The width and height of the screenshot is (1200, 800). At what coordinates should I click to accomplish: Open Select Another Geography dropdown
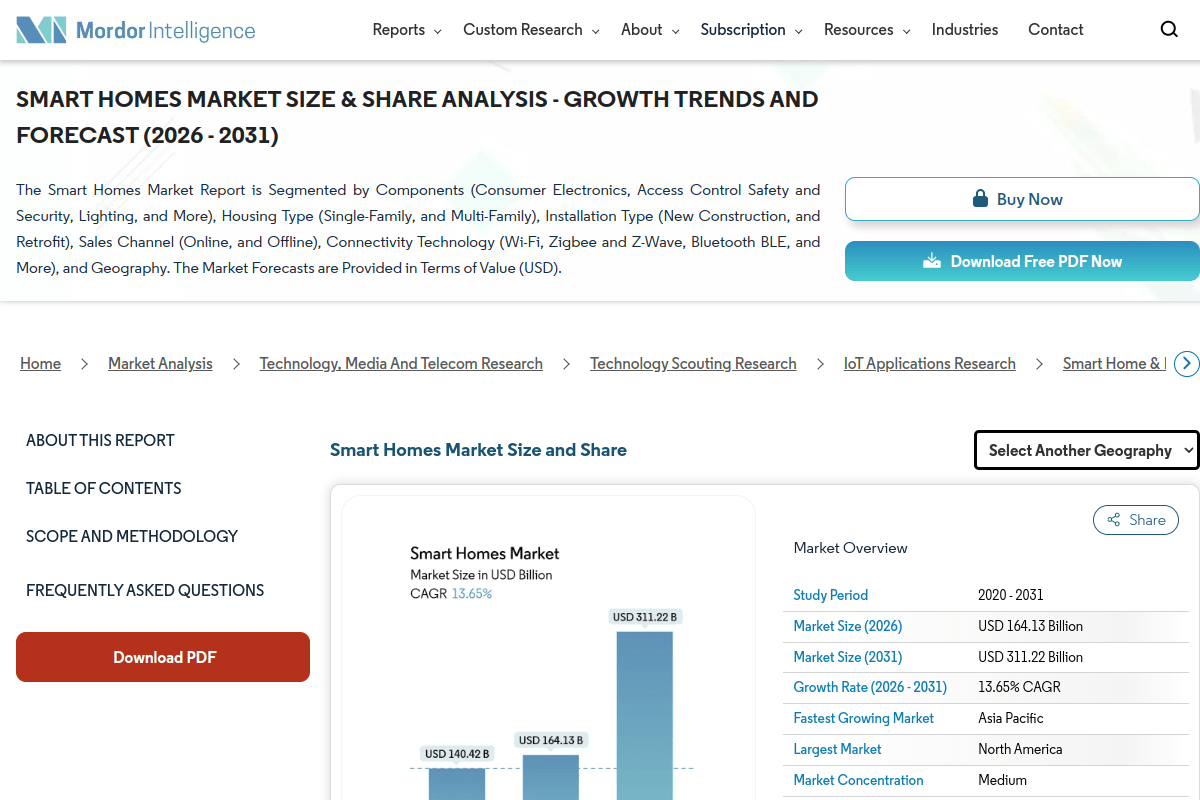click(x=1086, y=450)
